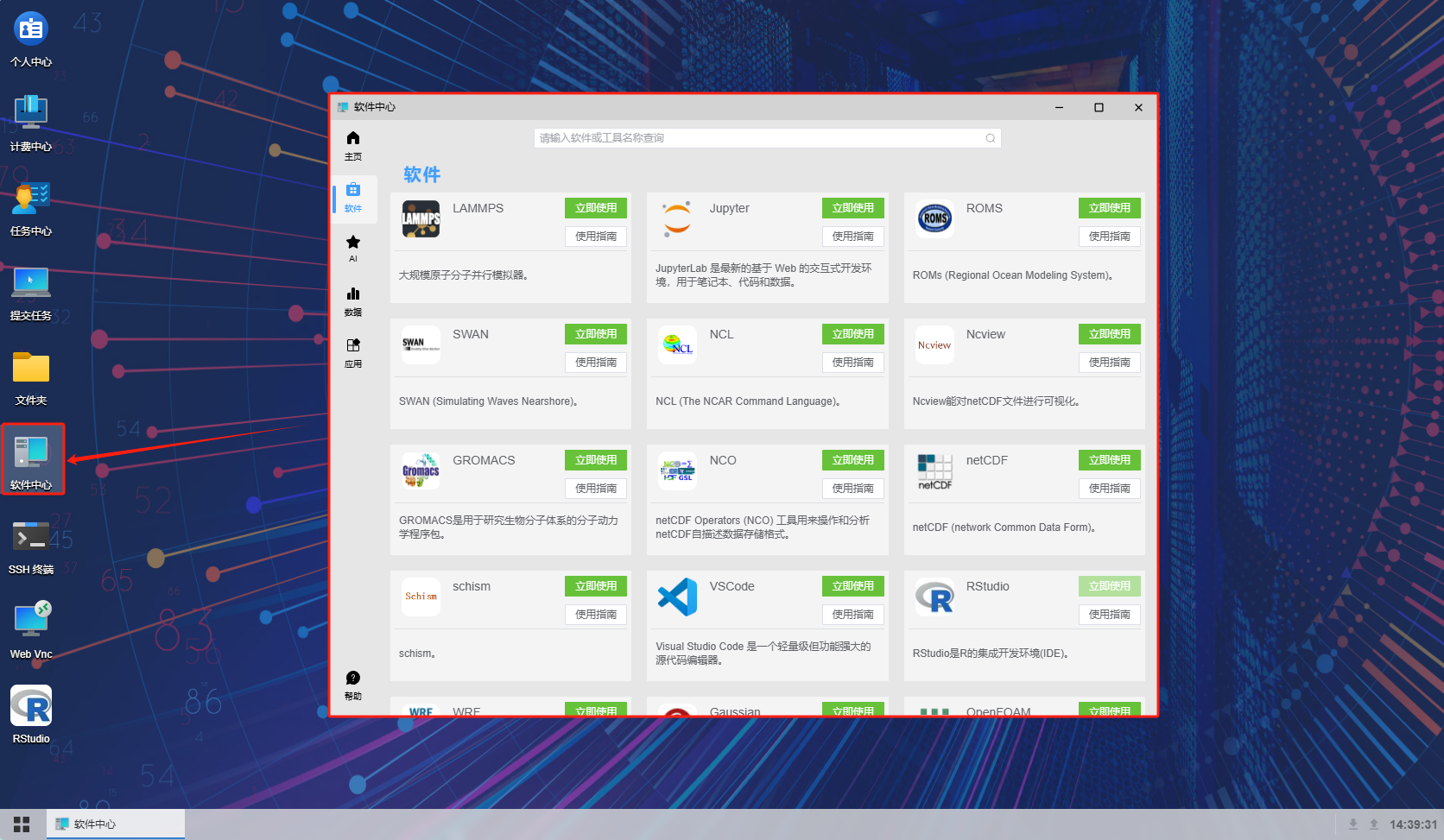Click the GROMACS description text

click(509, 527)
